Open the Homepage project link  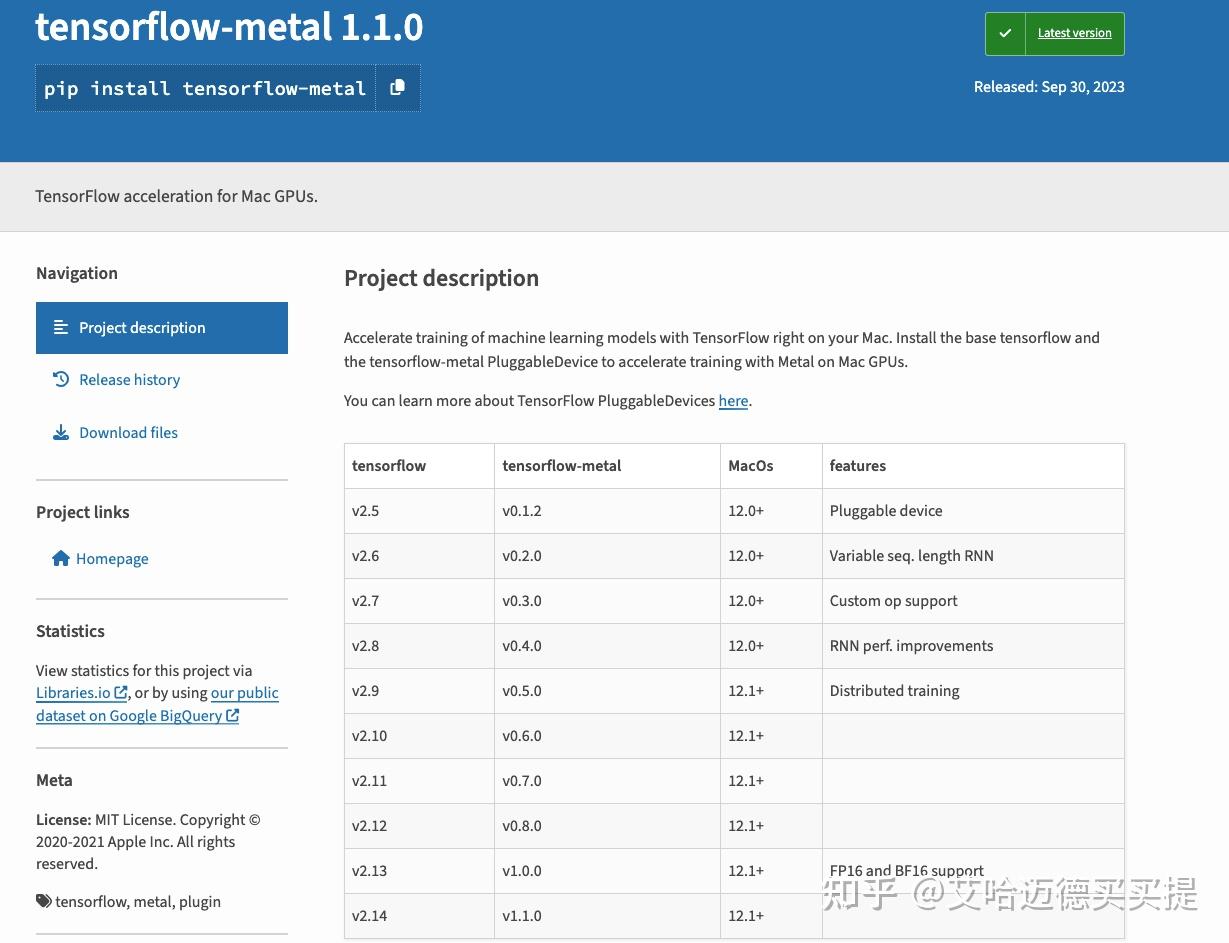tap(112, 558)
